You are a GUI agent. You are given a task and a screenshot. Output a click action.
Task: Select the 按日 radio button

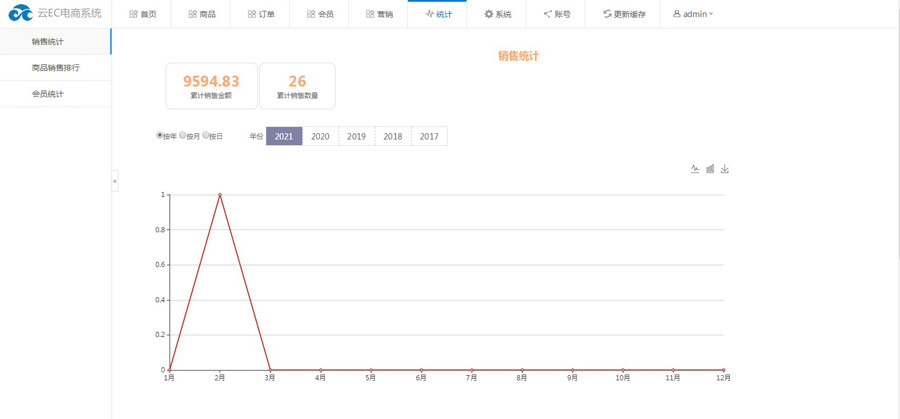tap(206, 135)
